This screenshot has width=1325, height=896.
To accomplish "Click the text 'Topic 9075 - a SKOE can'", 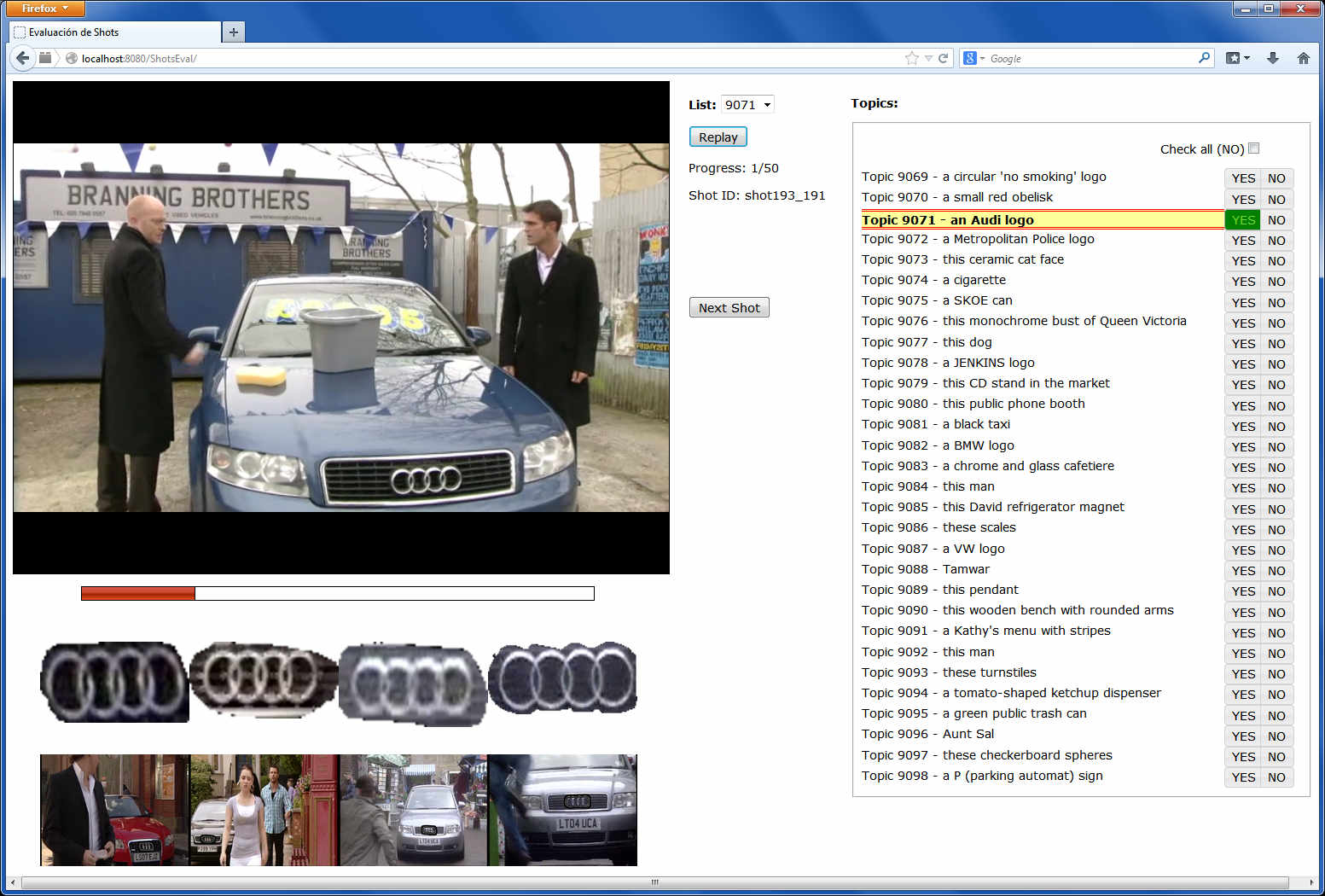I will coord(937,300).
